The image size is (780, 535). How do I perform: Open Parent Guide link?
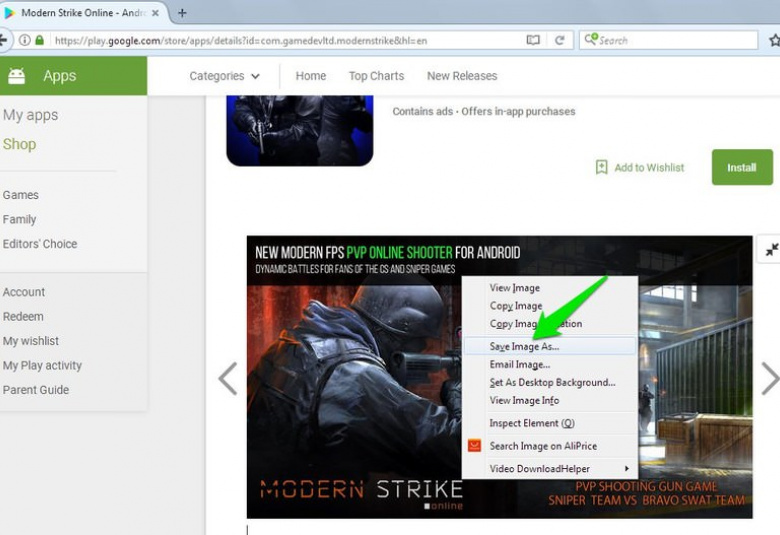(x=36, y=390)
